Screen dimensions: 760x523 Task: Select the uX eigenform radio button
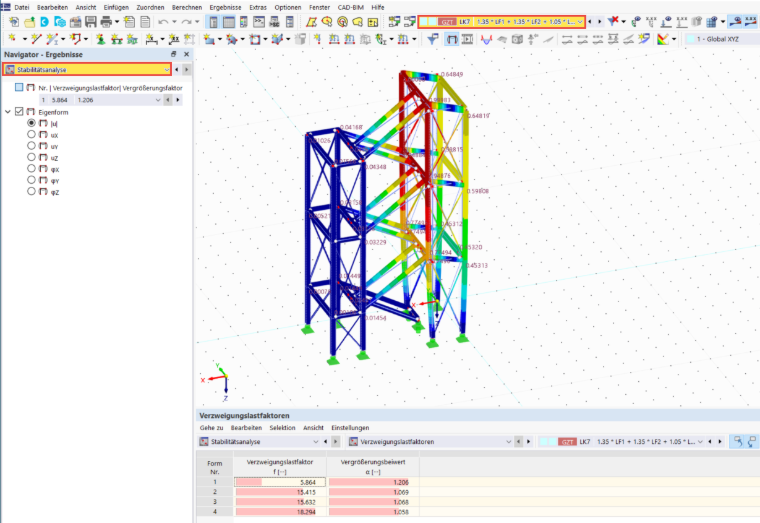[32, 134]
